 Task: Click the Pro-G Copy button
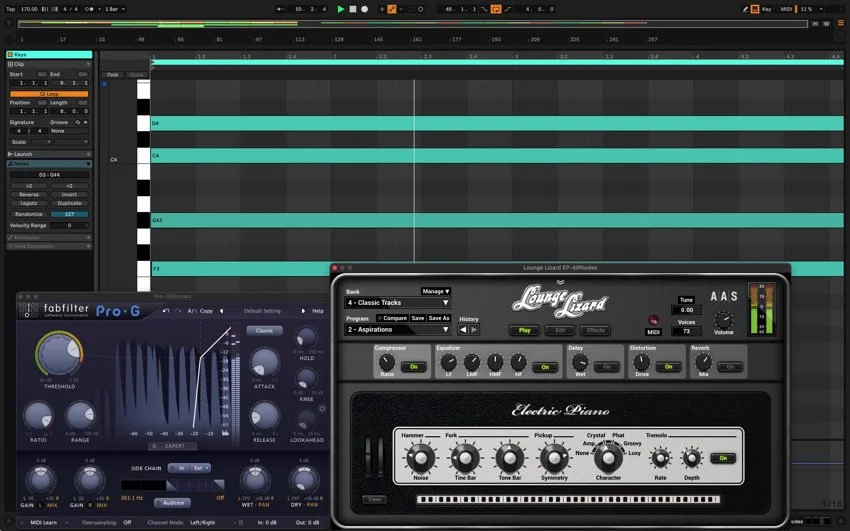pos(207,311)
